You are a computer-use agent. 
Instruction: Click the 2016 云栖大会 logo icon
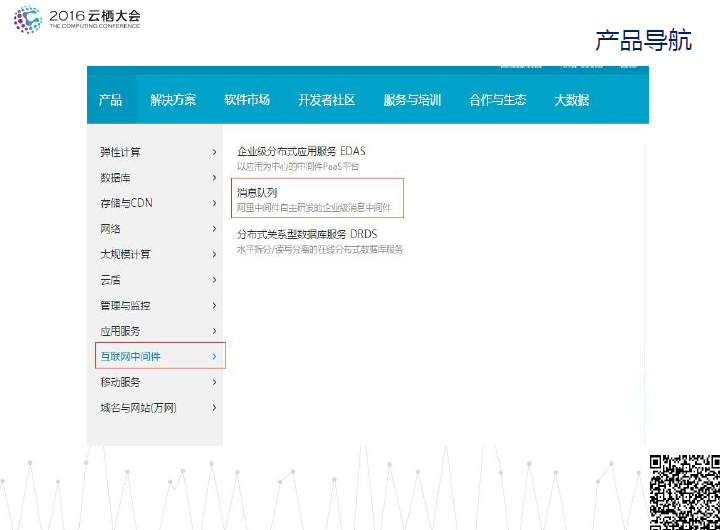[28, 19]
